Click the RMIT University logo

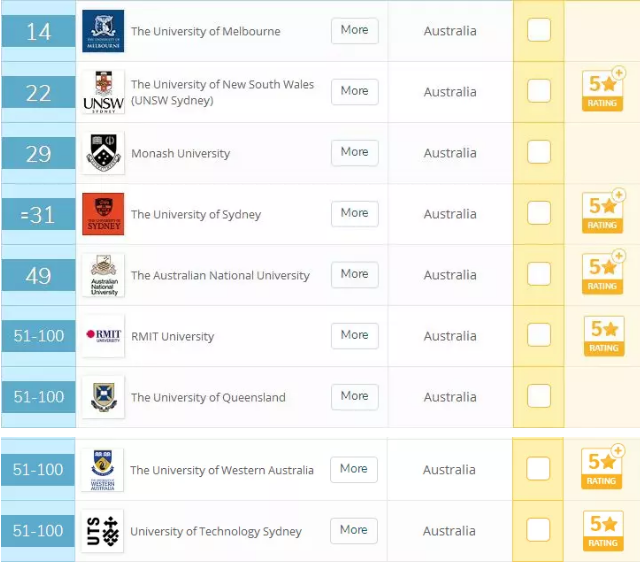click(103, 336)
